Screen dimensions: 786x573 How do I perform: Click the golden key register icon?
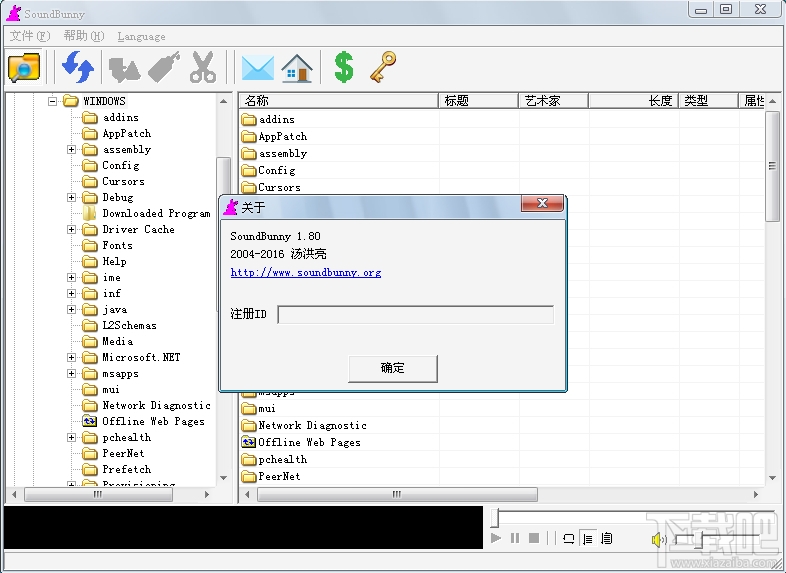coord(383,67)
